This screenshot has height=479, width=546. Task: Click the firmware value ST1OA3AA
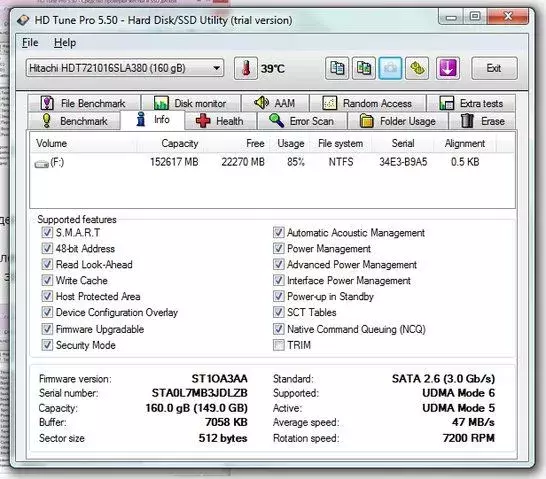pyautogui.click(x=219, y=378)
